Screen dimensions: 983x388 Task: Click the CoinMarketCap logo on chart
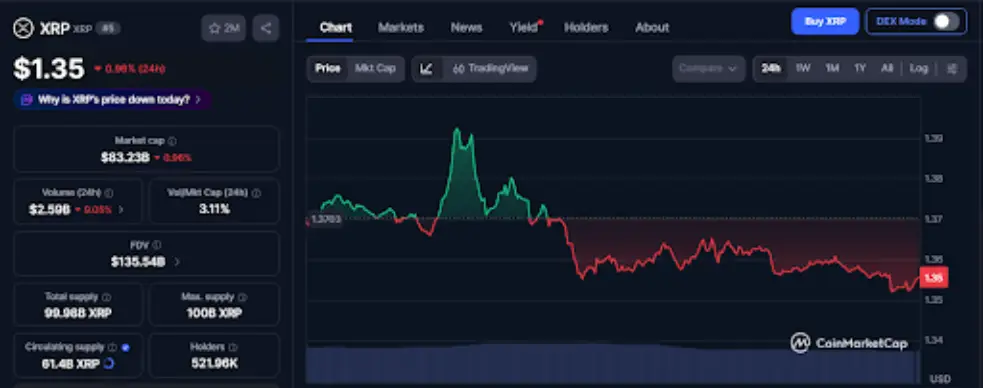click(x=849, y=343)
